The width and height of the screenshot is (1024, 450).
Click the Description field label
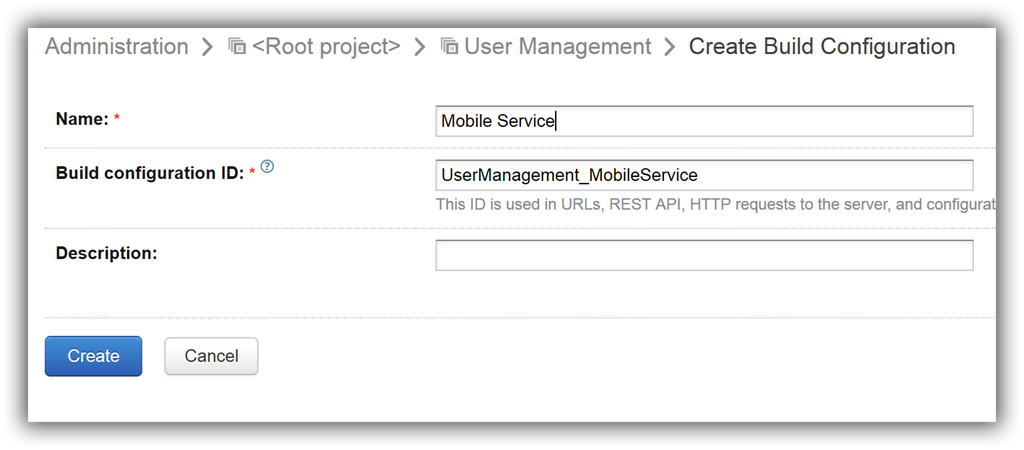(106, 253)
